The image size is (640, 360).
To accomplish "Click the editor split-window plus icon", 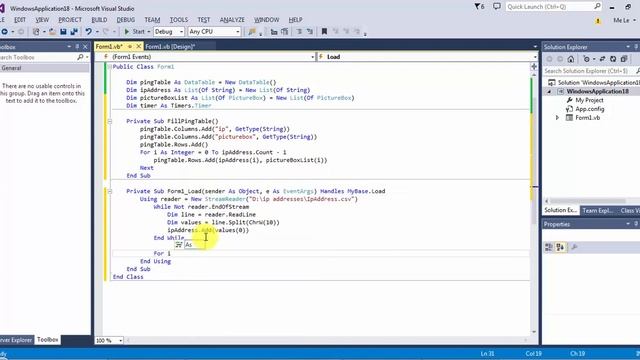I will tap(534, 66).
